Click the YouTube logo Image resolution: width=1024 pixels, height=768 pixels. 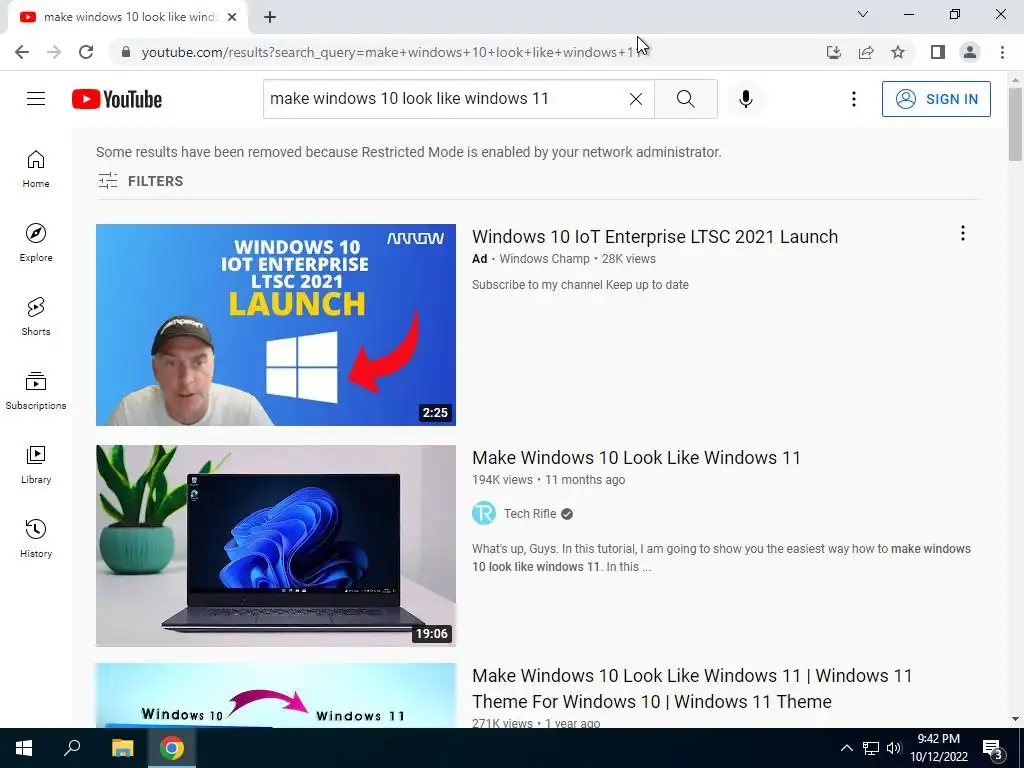click(117, 99)
